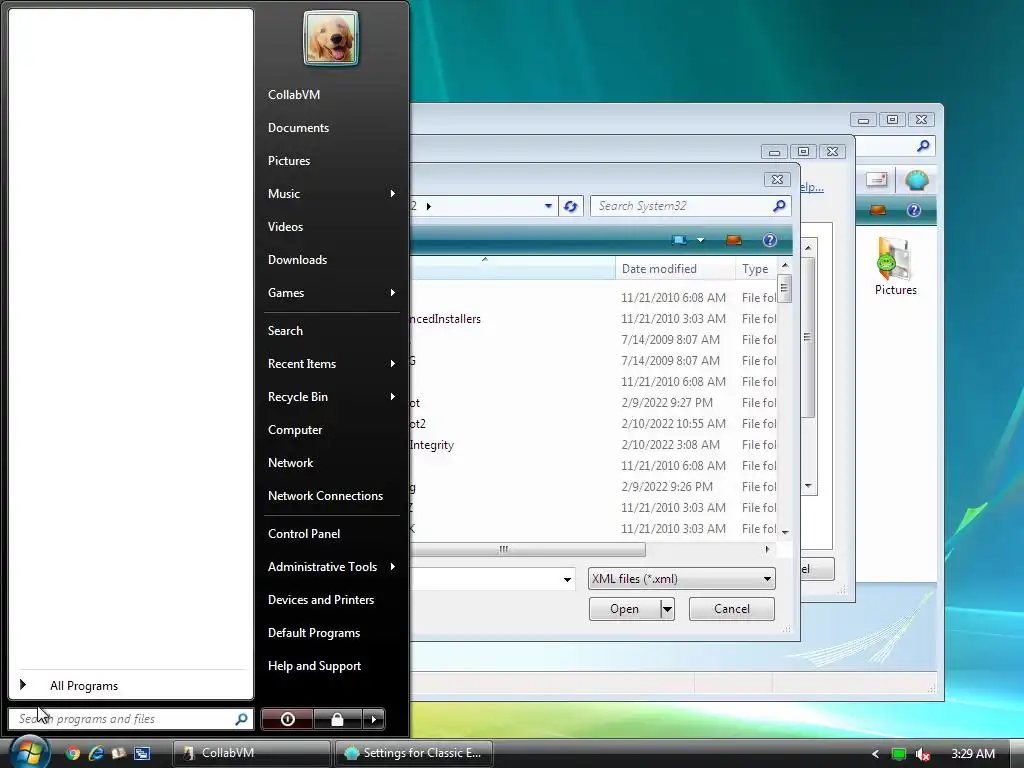Open the view options dropdown arrow in dialog toolbar
The image size is (1024, 768).
pyautogui.click(x=700, y=240)
